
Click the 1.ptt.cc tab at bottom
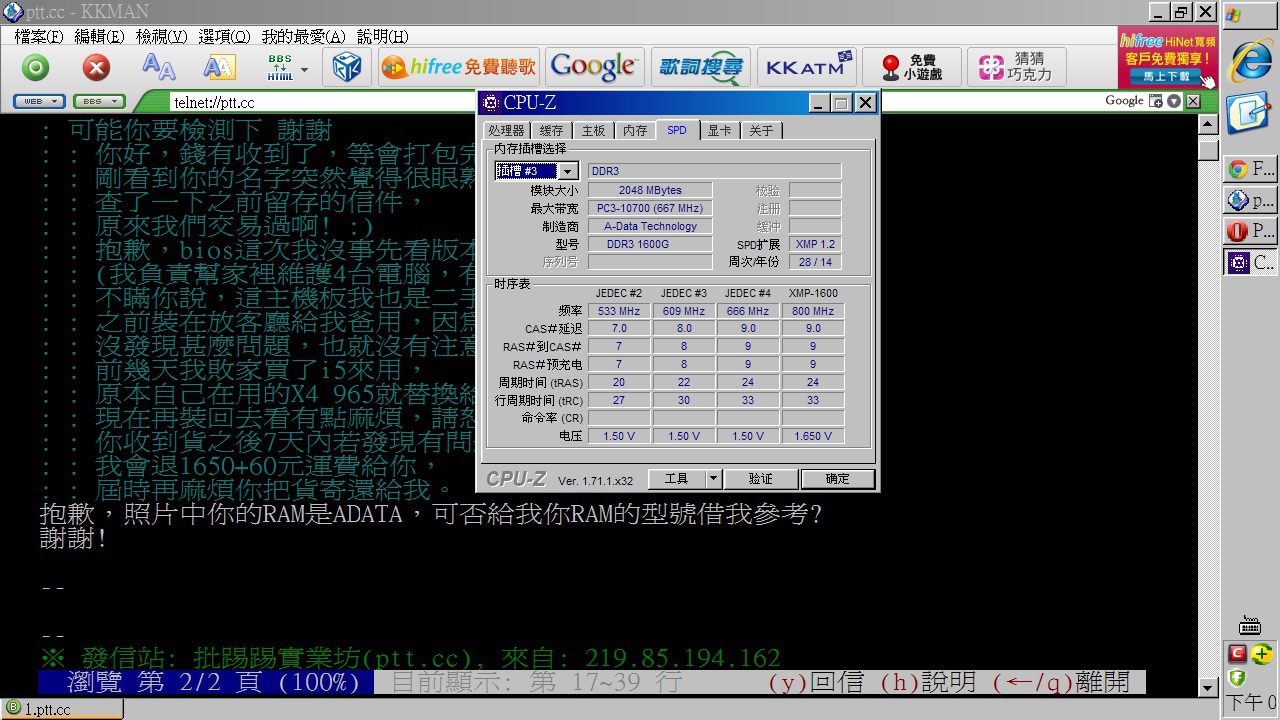(x=62, y=709)
